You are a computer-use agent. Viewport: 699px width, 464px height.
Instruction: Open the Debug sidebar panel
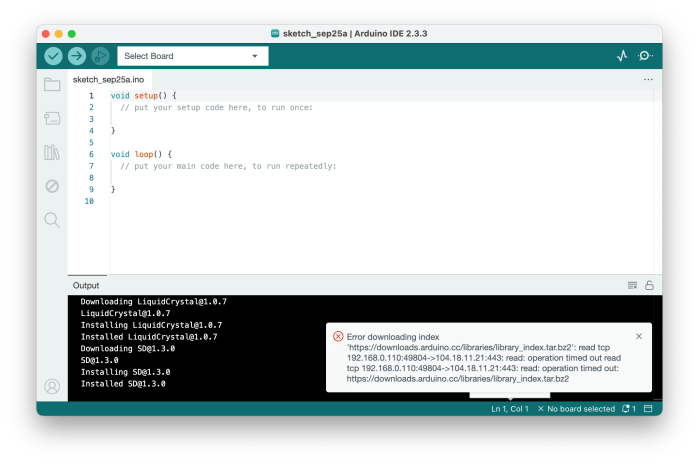[x=52, y=185]
